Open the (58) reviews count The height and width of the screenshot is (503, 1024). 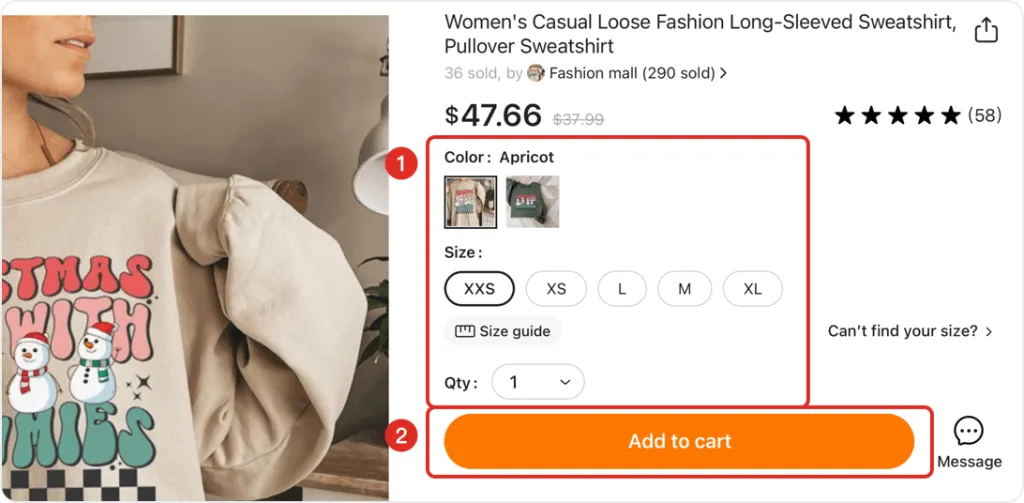tap(984, 116)
